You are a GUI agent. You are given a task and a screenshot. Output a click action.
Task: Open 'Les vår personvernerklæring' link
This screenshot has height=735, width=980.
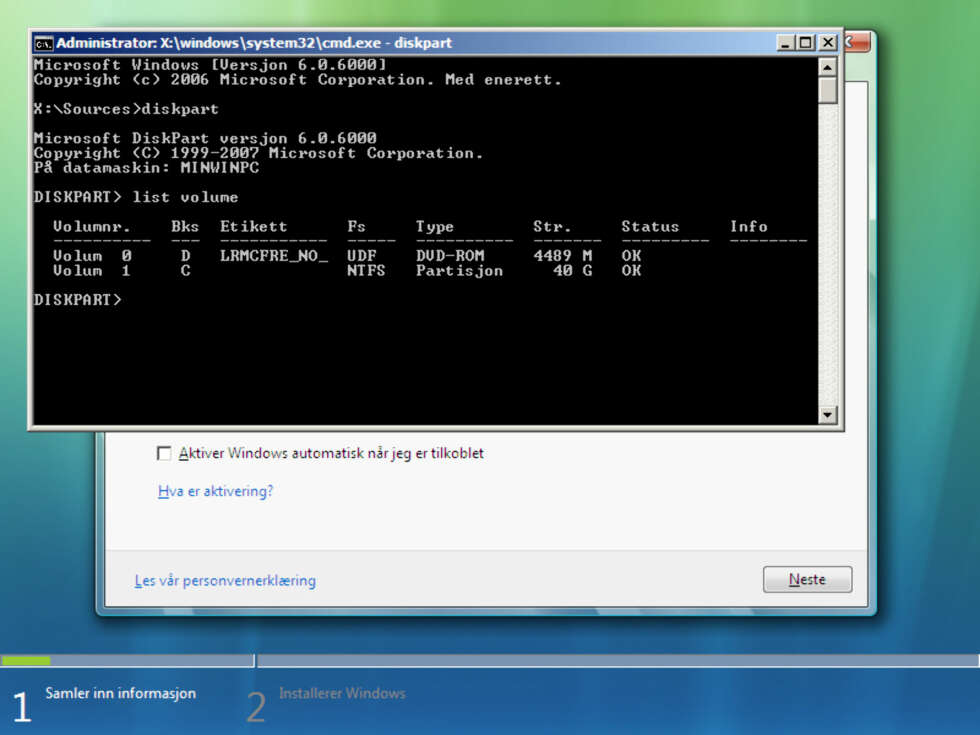click(x=225, y=581)
